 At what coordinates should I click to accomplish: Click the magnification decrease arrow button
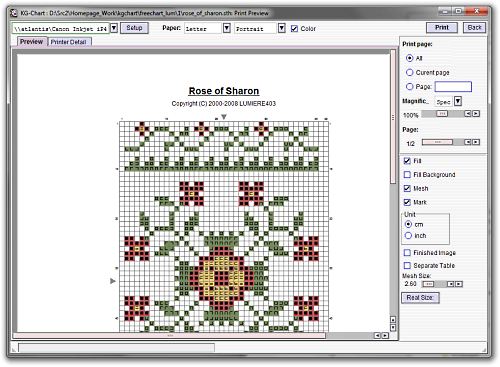468,114
